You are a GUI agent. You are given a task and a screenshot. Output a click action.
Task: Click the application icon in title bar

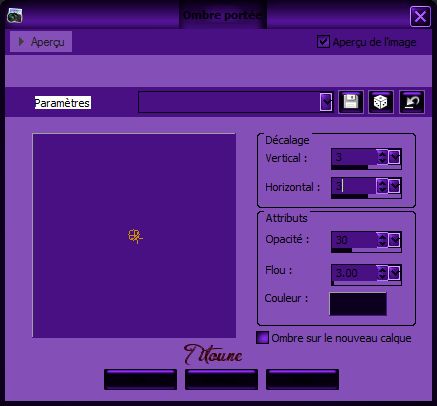tap(15, 15)
